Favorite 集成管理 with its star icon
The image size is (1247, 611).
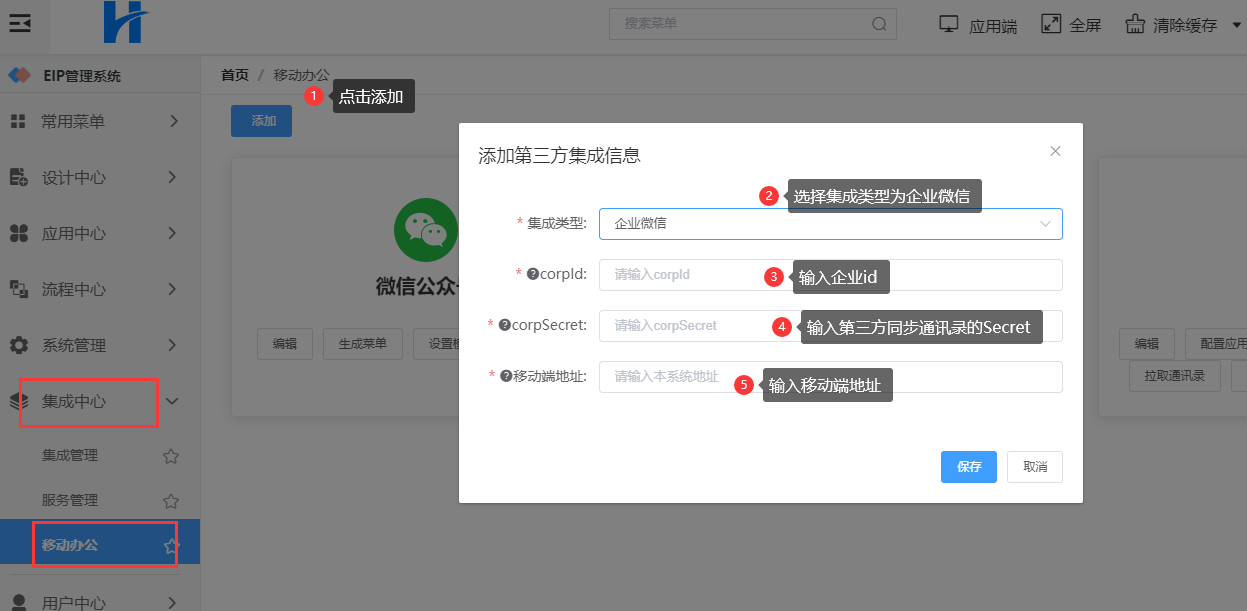tap(171, 456)
